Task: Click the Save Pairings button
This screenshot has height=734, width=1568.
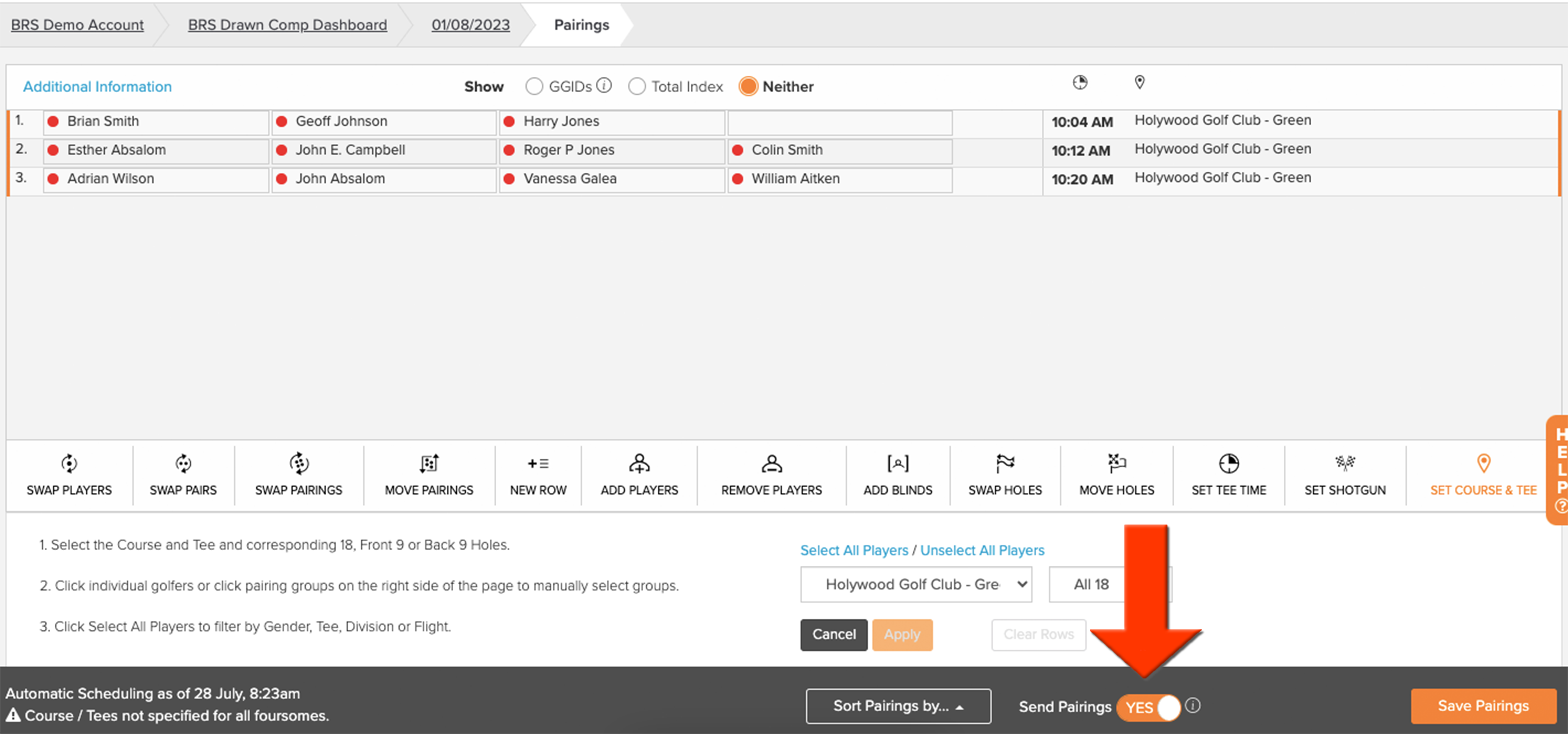Action: 1483,706
